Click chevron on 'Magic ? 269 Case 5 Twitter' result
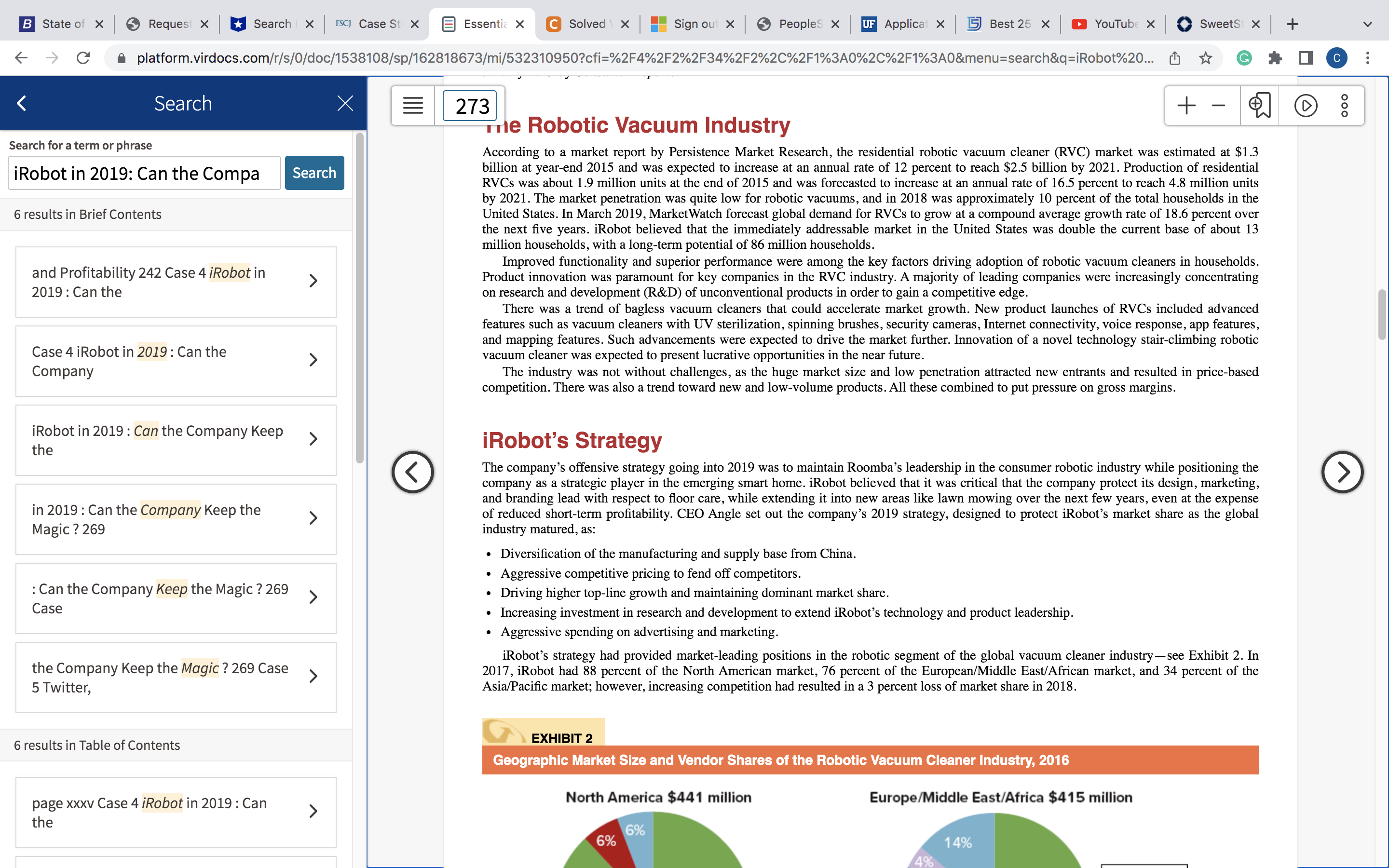1389x868 pixels. click(313, 676)
